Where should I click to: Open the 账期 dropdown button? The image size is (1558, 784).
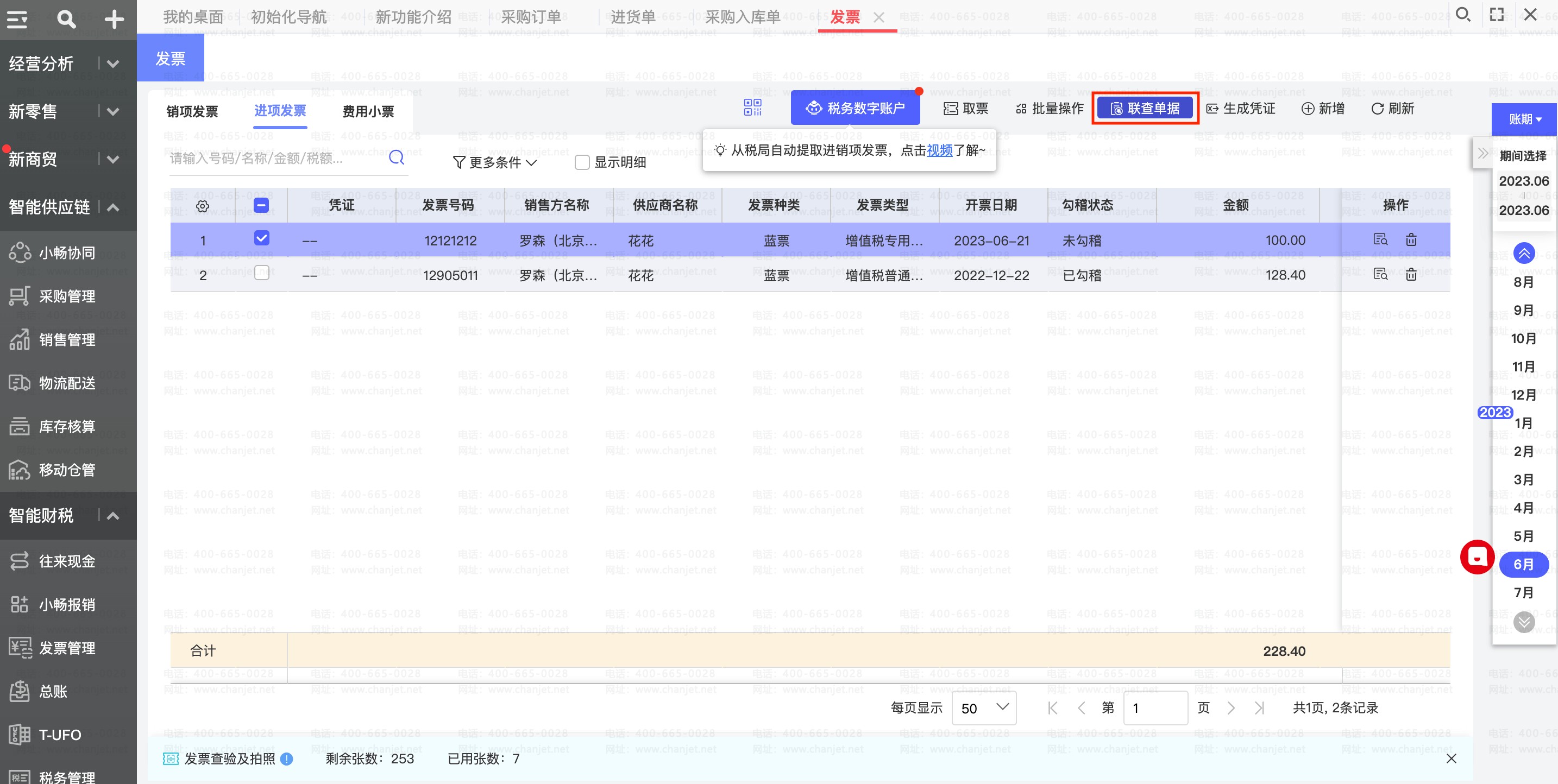coord(1524,119)
